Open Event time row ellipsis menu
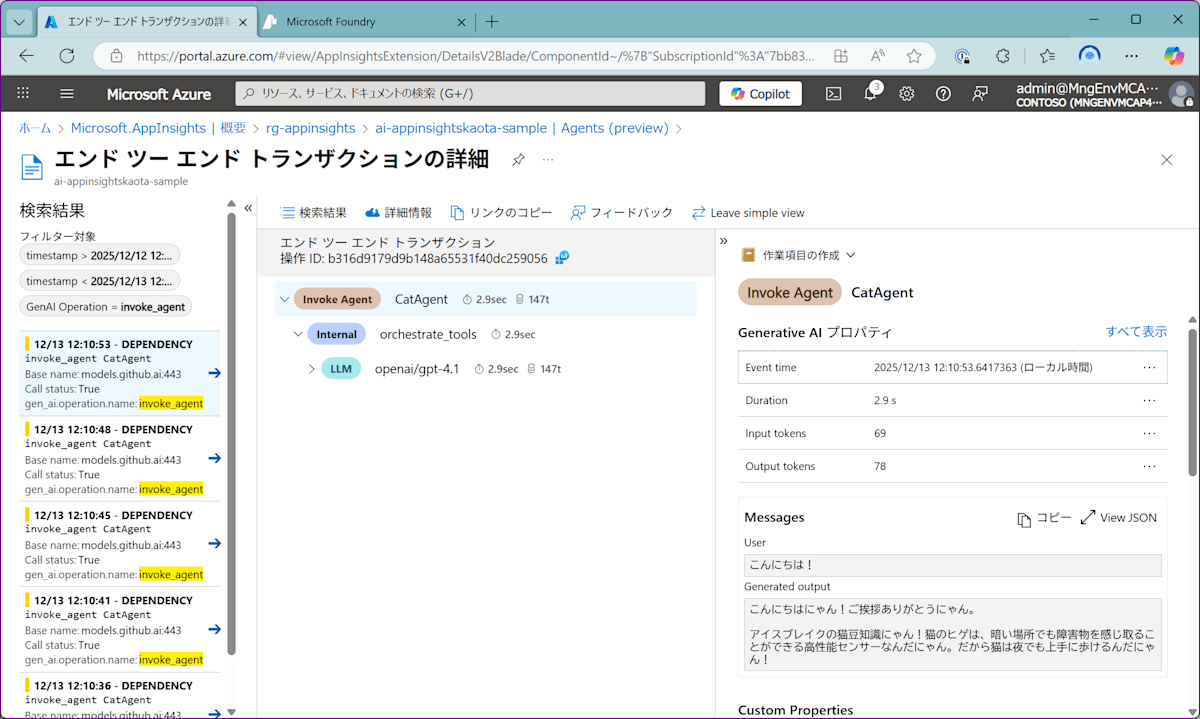 point(1149,367)
